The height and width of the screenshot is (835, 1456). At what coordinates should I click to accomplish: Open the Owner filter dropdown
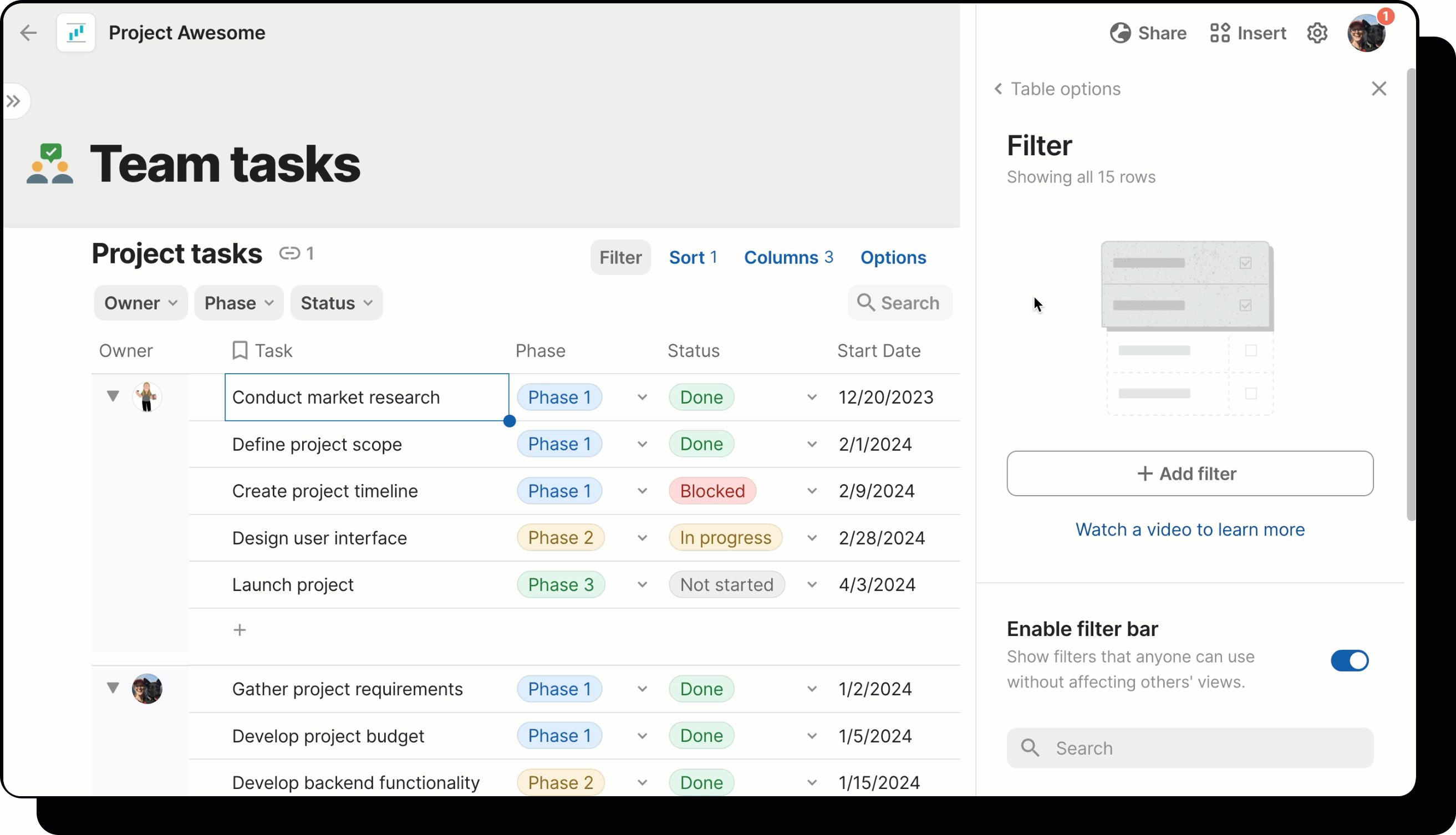(140, 303)
